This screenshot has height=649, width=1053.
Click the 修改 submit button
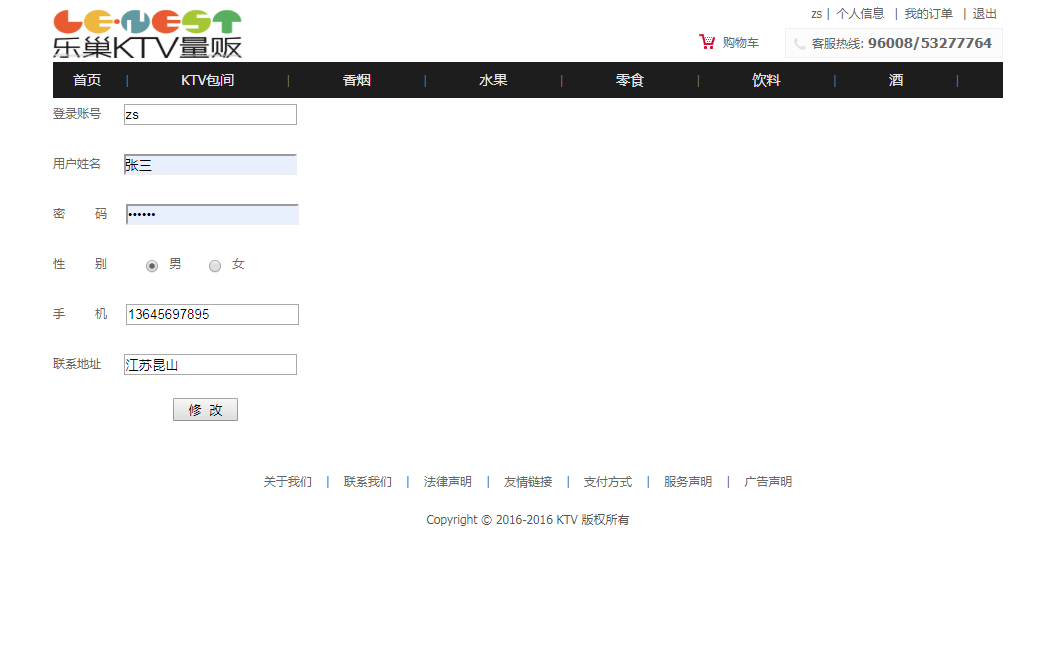[205, 410]
